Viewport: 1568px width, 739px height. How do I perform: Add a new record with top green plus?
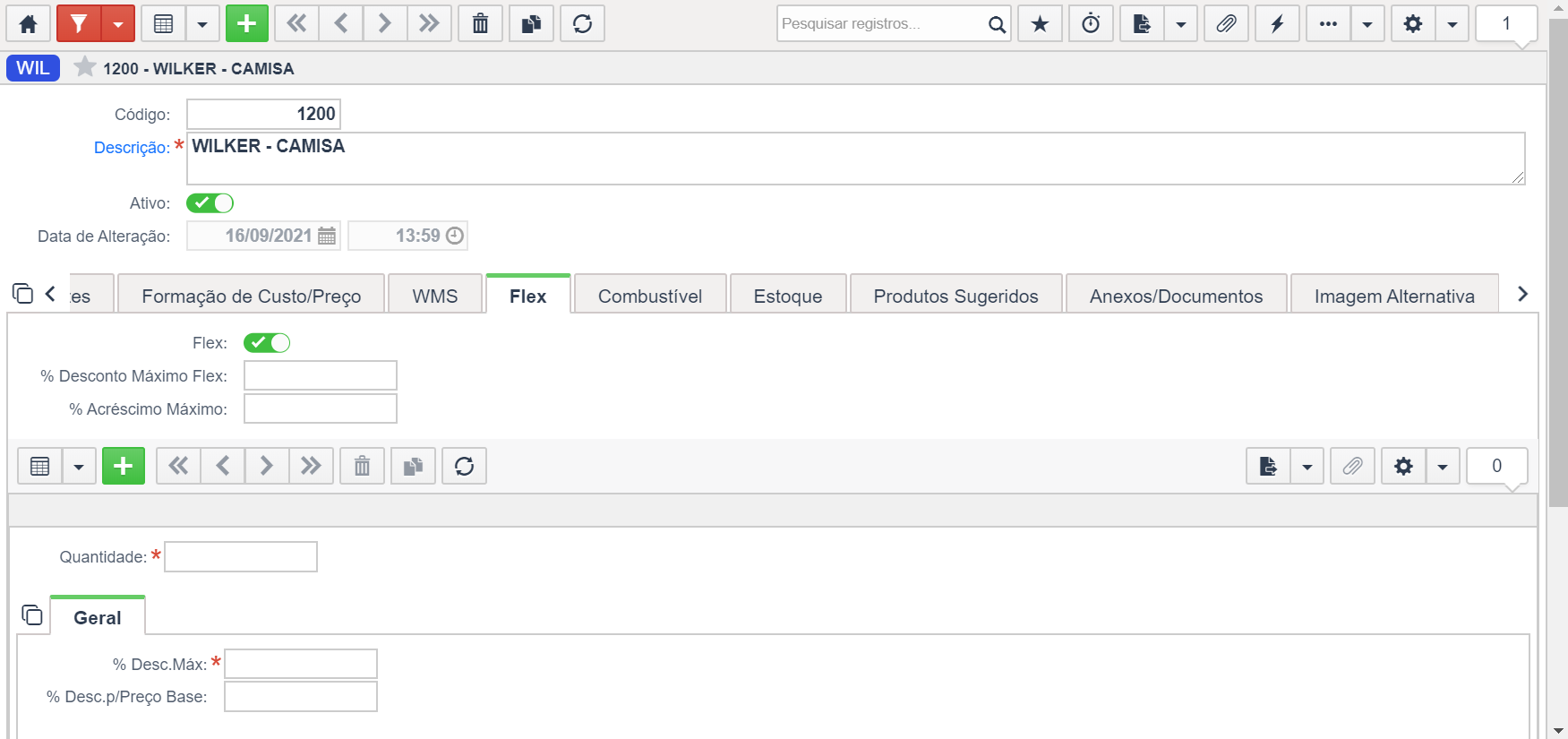pos(247,24)
